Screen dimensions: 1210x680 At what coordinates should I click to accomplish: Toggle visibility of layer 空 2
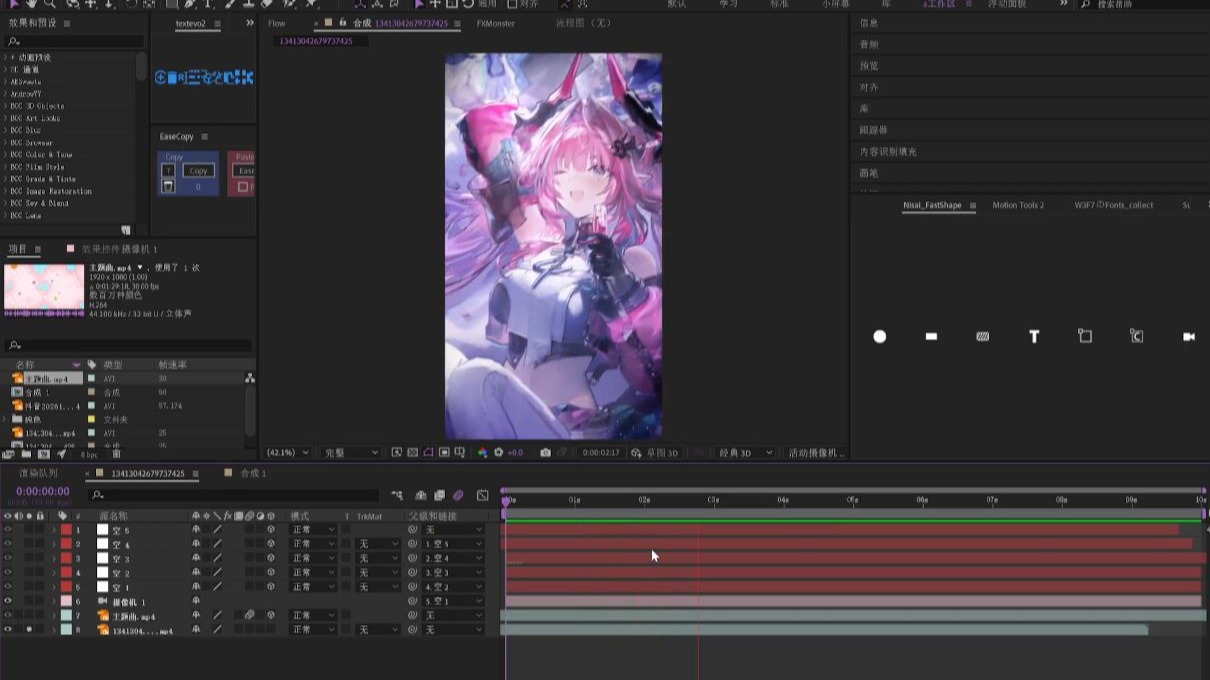(x=8, y=573)
